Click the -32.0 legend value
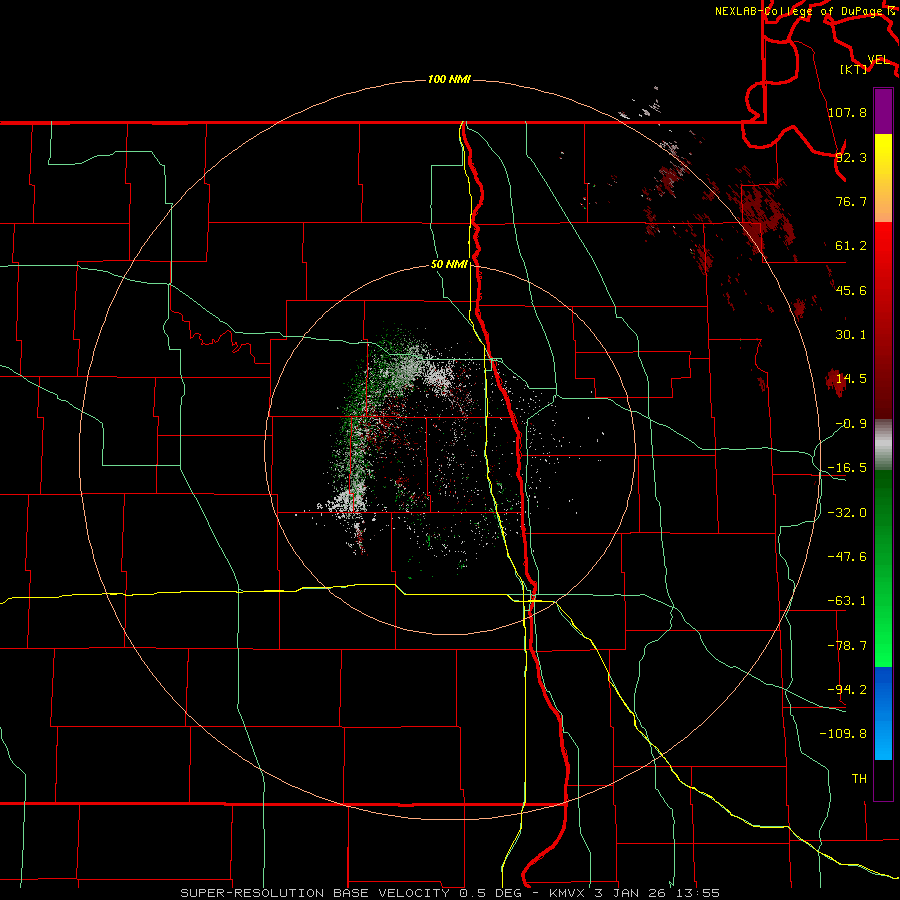Image resolution: width=900 pixels, height=900 pixels. (847, 513)
